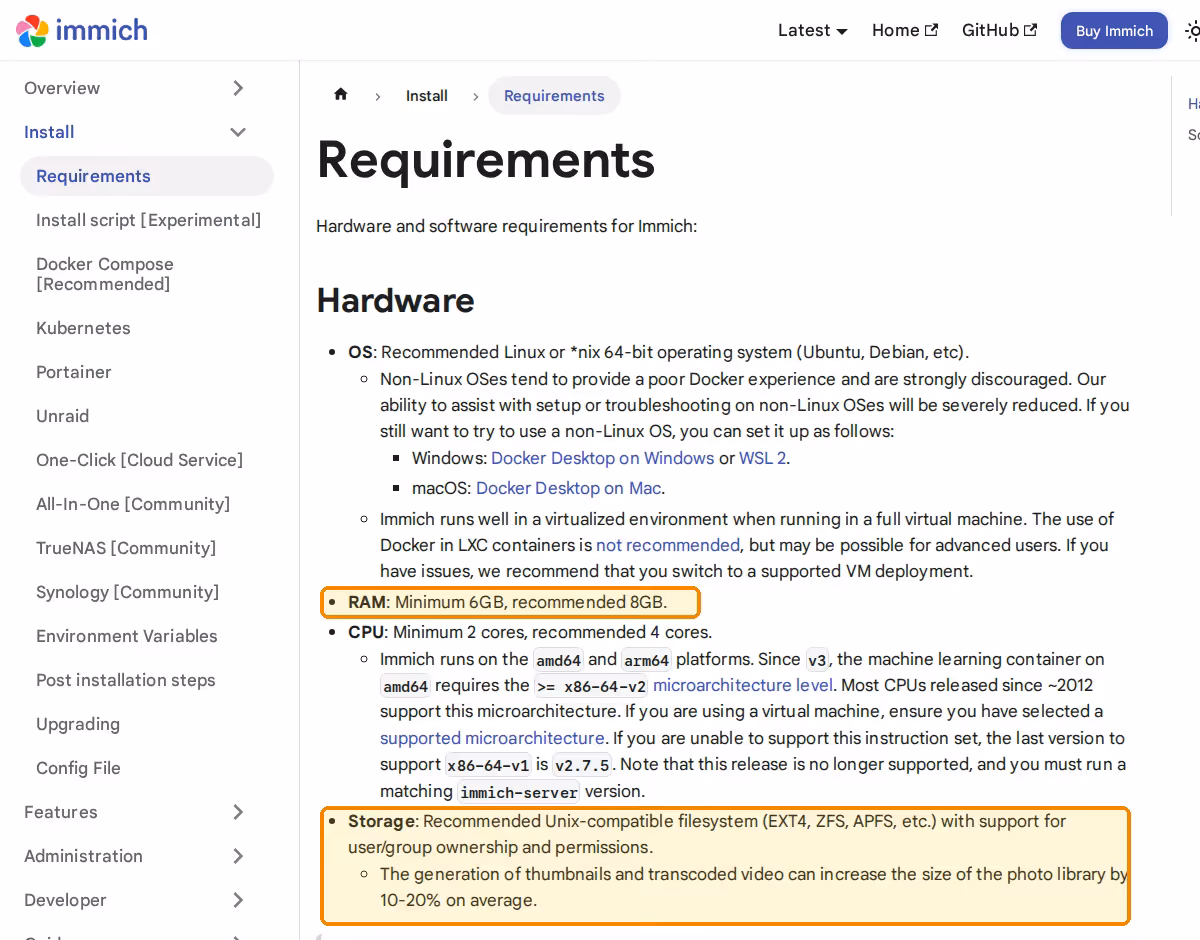Open One-Click [Cloud Service] page
This screenshot has height=940, width=1200.
pos(139,460)
